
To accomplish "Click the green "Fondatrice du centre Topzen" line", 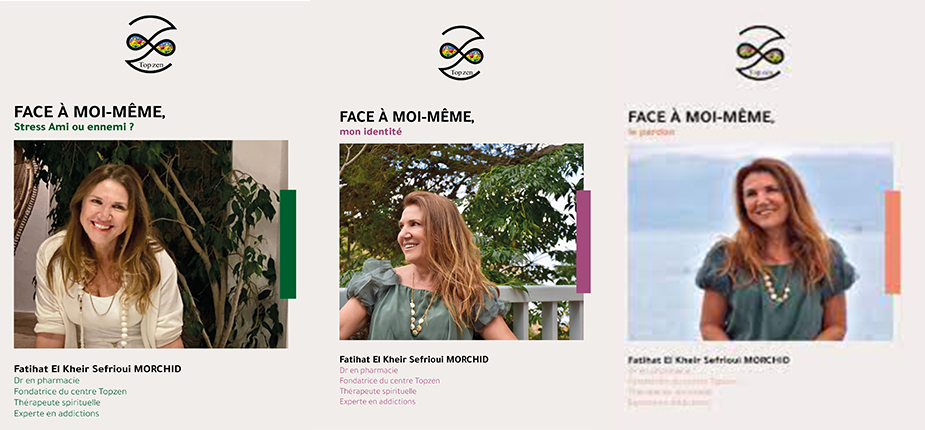I will click(70, 391).
